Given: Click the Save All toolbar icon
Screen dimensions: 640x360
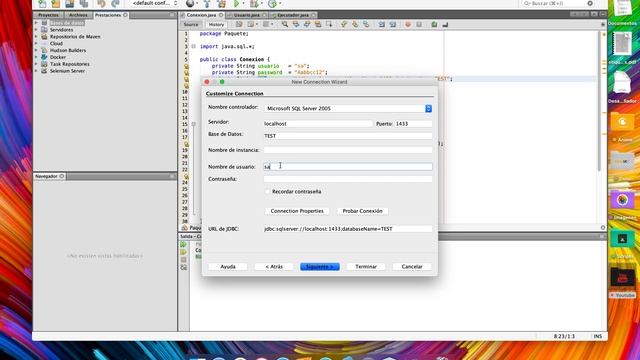Looking at the screenshot, I should (84, 4).
